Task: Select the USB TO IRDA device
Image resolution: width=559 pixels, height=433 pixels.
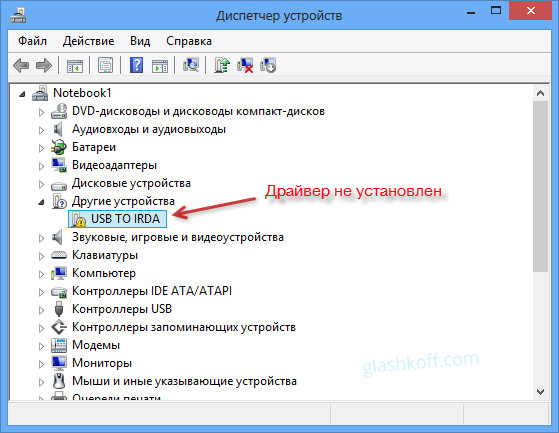Action: pos(117,219)
